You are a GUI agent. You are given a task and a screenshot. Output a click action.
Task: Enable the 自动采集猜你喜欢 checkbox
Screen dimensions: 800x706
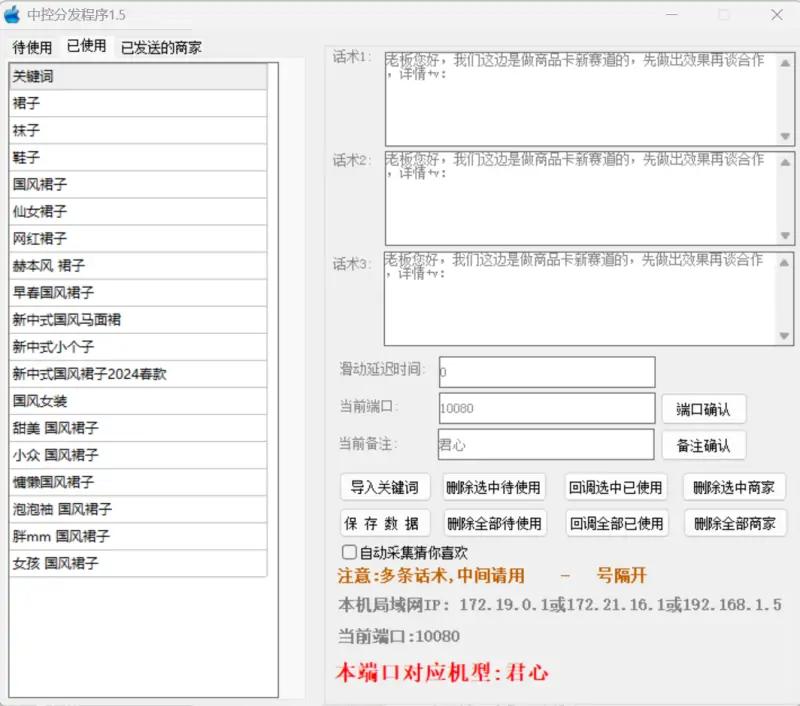click(349, 552)
